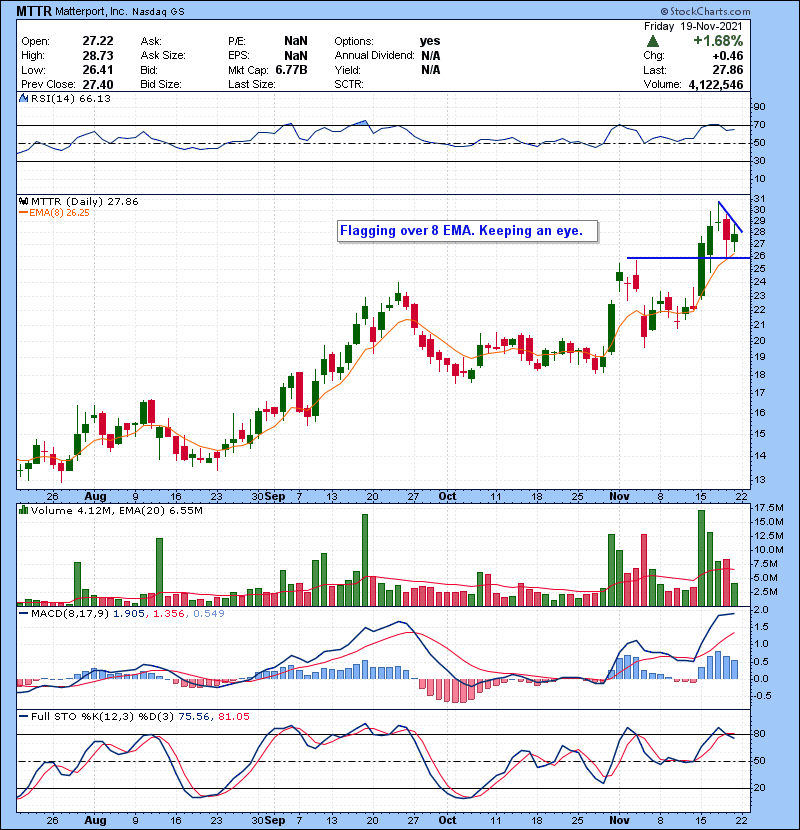The width and height of the screenshot is (800, 830).
Task: Click the candlestick icon beside MTTR (Daily)
Action: tap(23, 202)
